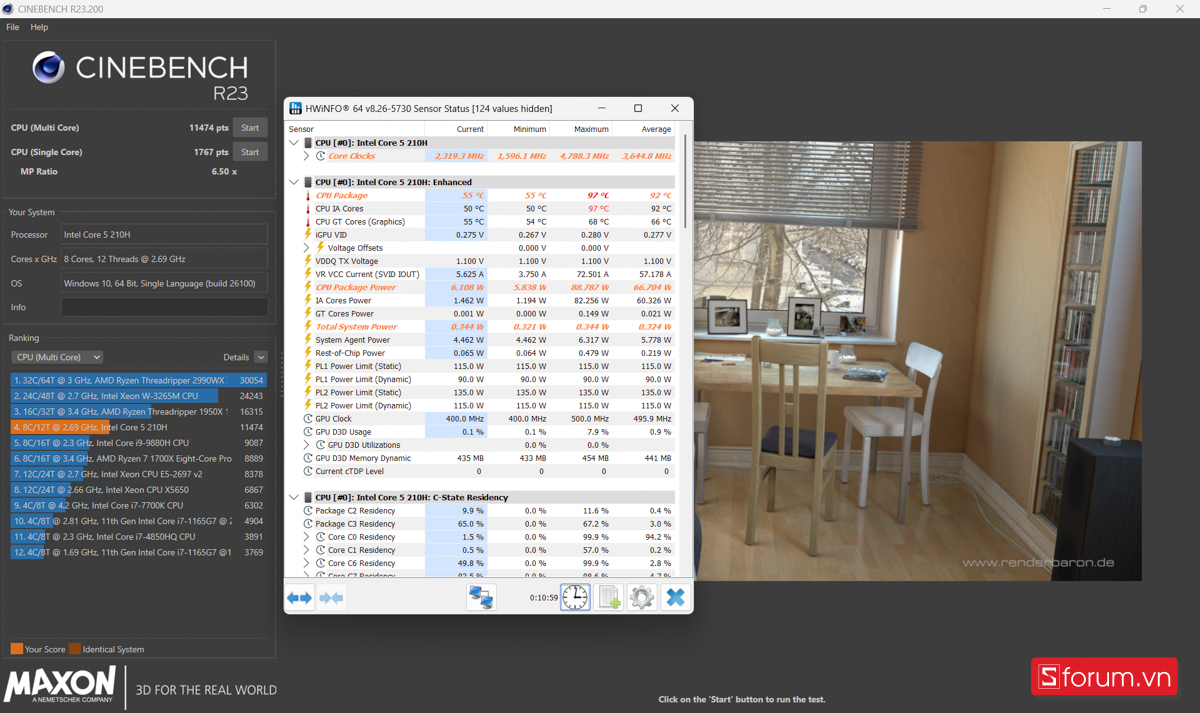Select ranking row Intel Core i7-7700K CPU
This screenshot has width=1200, height=713.
tap(139, 505)
